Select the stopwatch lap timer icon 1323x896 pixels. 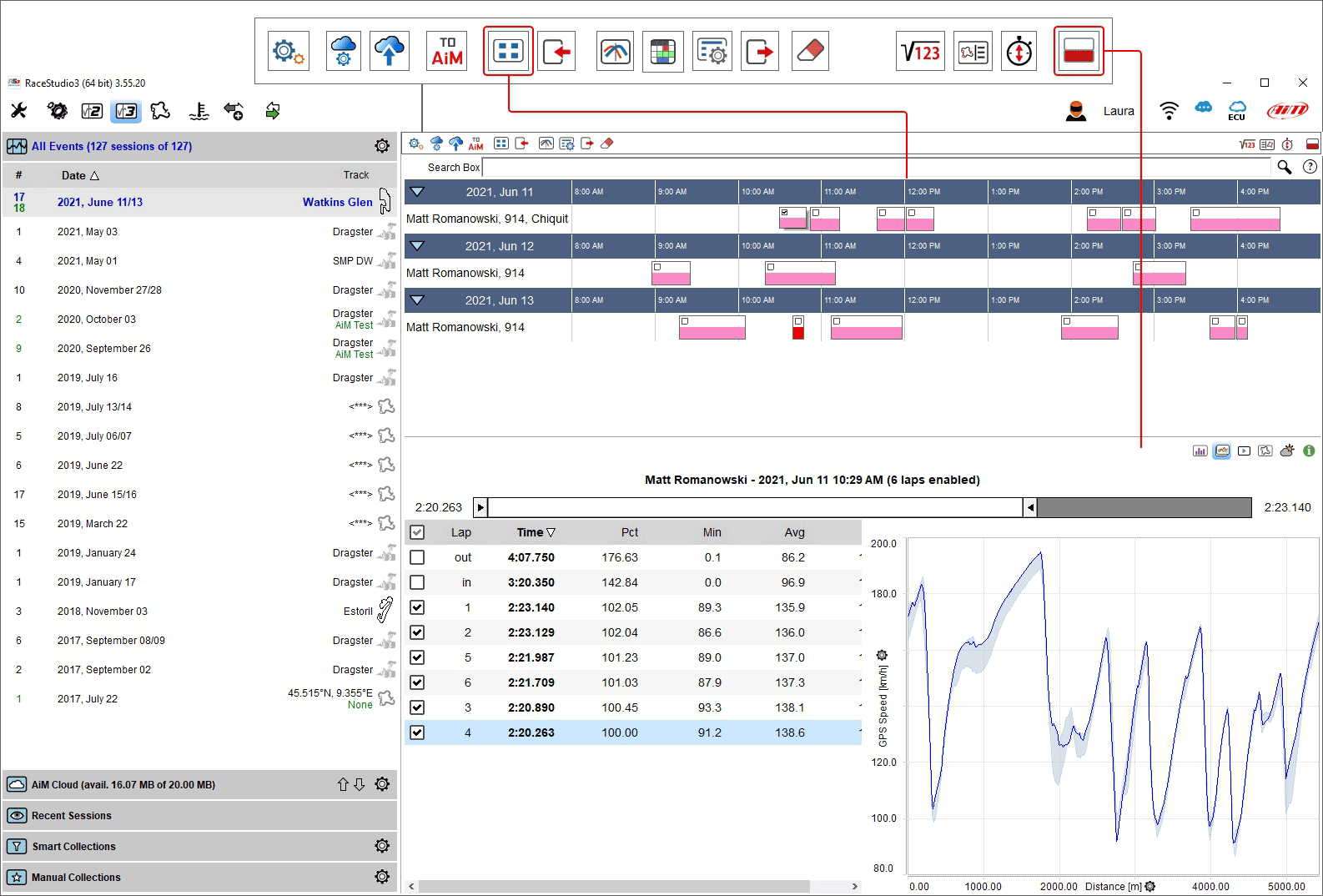pyautogui.click(x=1019, y=52)
